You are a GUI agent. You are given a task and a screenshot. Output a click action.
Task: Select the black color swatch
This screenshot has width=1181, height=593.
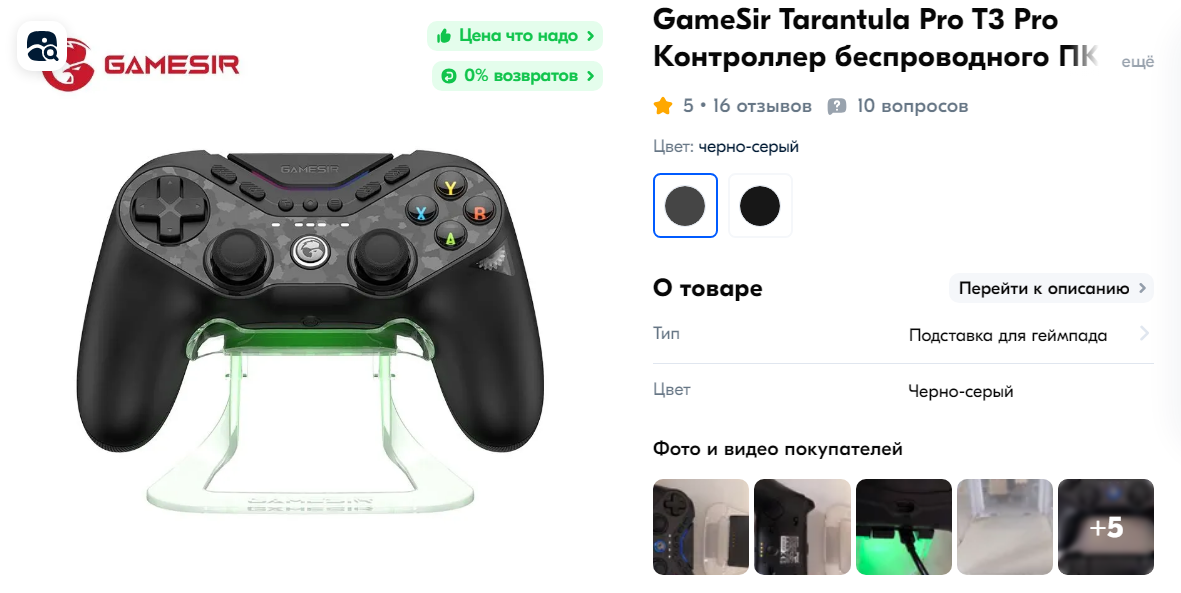tap(760, 206)
